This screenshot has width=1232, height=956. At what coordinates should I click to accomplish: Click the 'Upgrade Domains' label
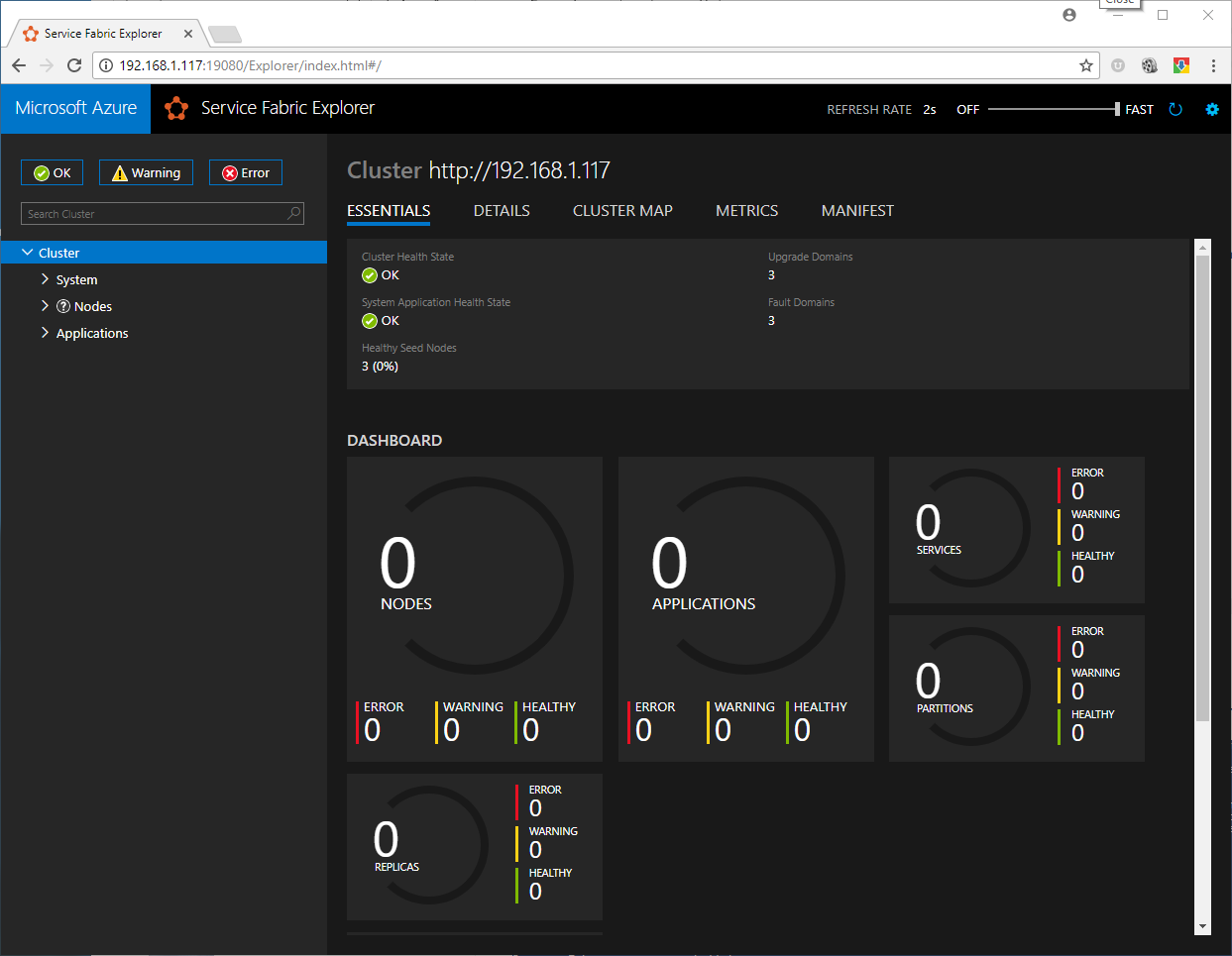(810, 257)
